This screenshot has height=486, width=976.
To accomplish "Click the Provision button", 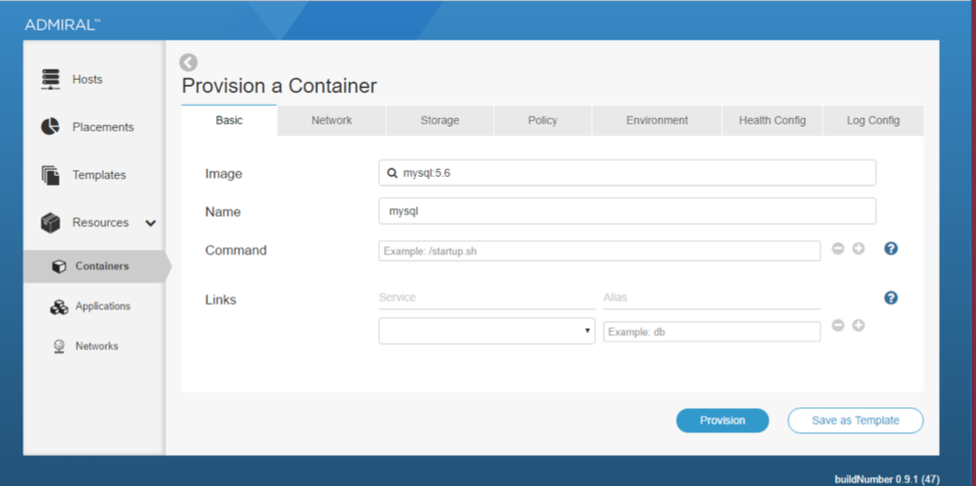I will [x=723, y=421].
